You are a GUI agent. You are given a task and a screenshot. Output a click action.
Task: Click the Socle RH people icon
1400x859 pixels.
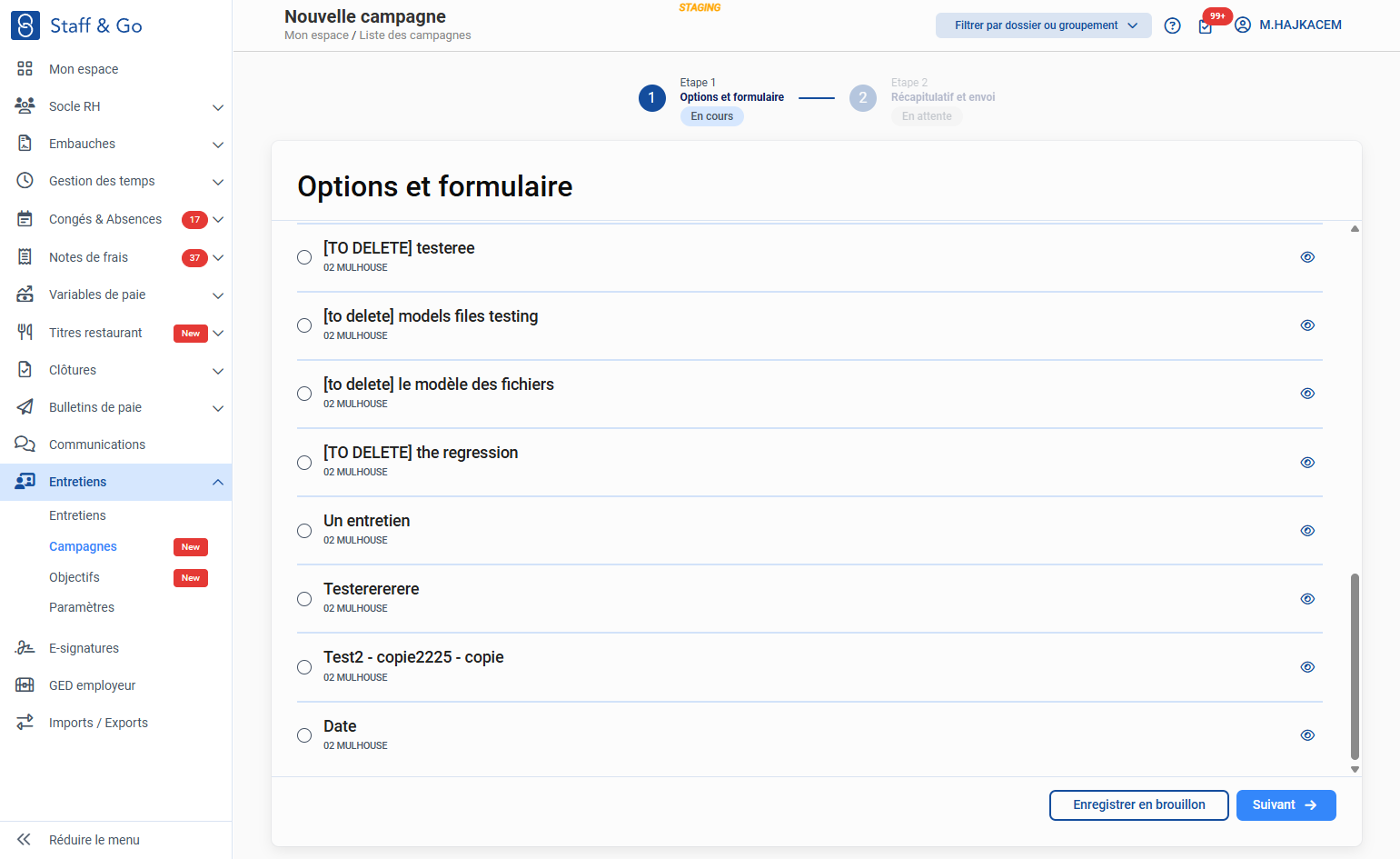(25, 106)
